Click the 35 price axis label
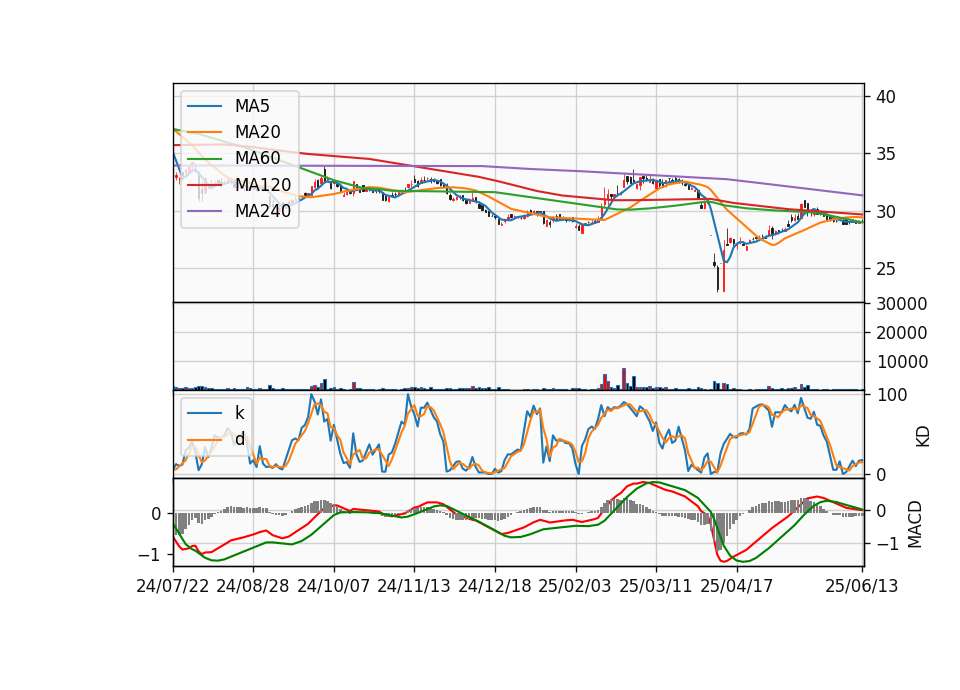The image size is (960, 690). pos(885,154)
